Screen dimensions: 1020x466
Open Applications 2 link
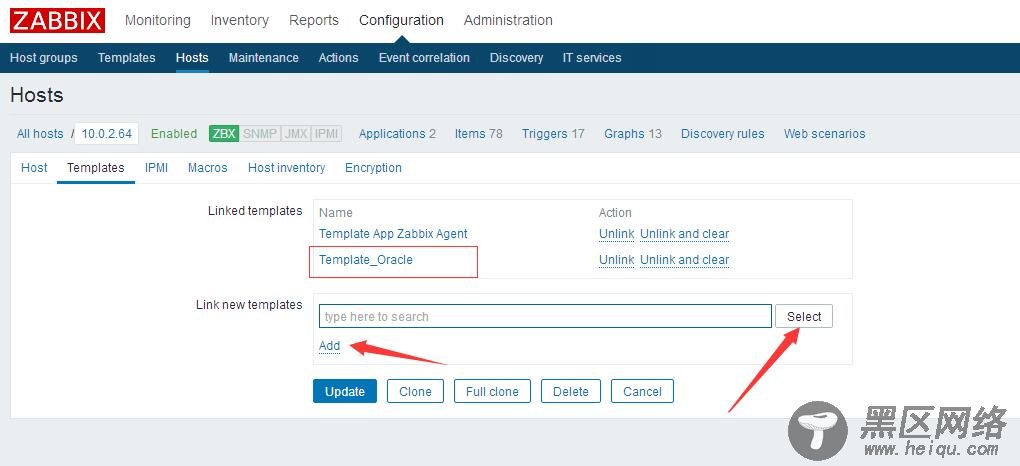(x=397, y=133)
